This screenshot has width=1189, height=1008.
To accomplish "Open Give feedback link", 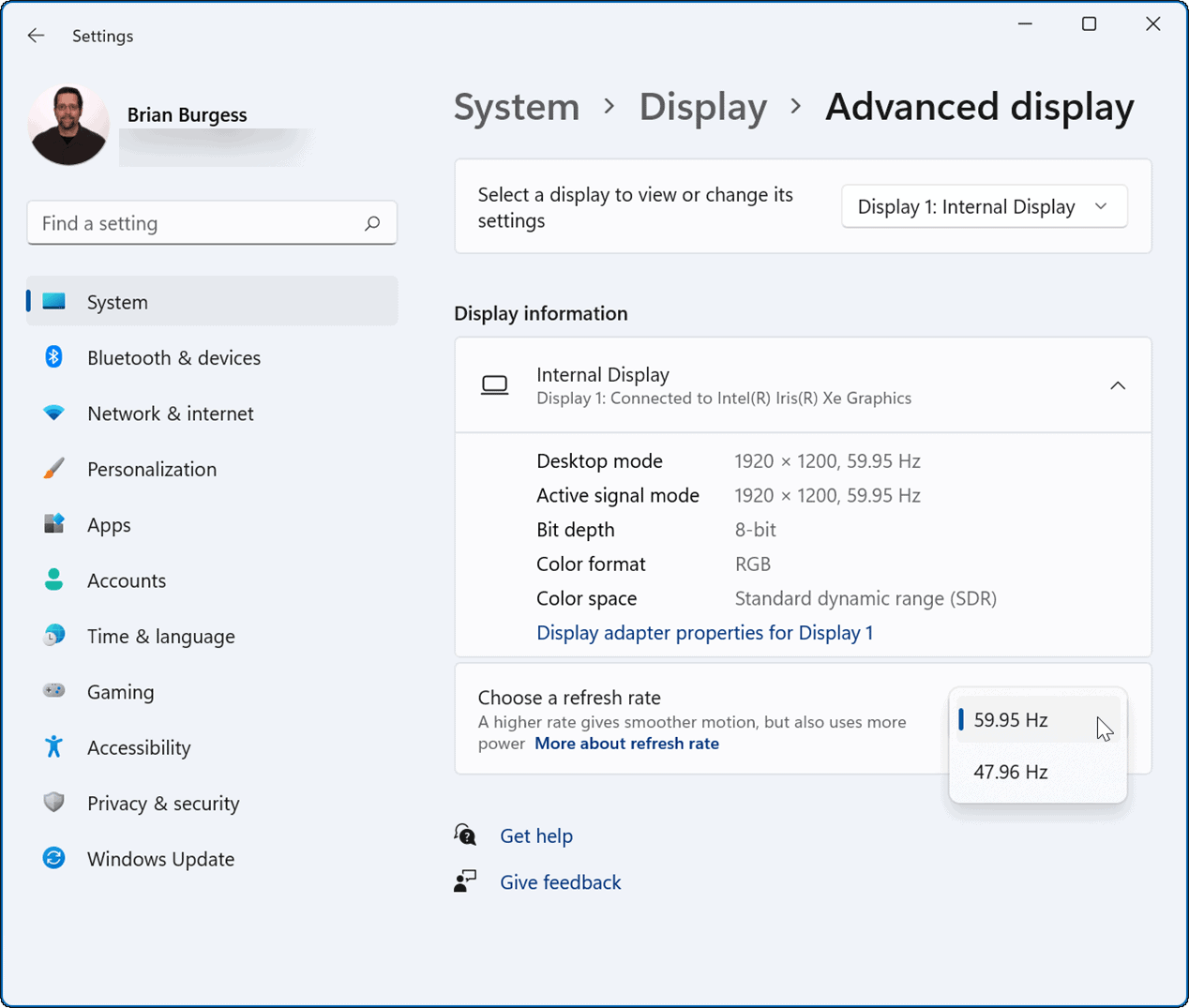I will point(561,882).
